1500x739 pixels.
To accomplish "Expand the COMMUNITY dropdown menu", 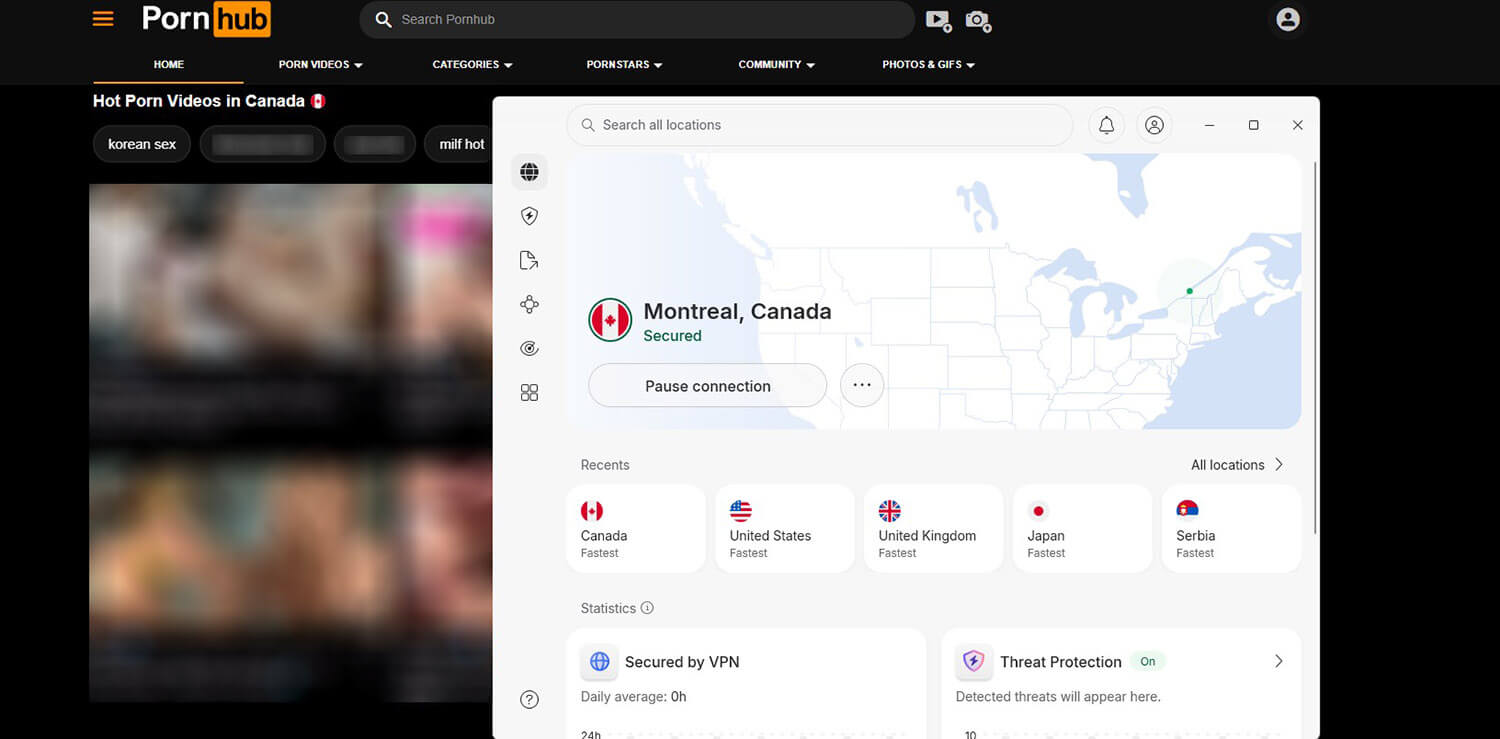I will tap(776, 64).
